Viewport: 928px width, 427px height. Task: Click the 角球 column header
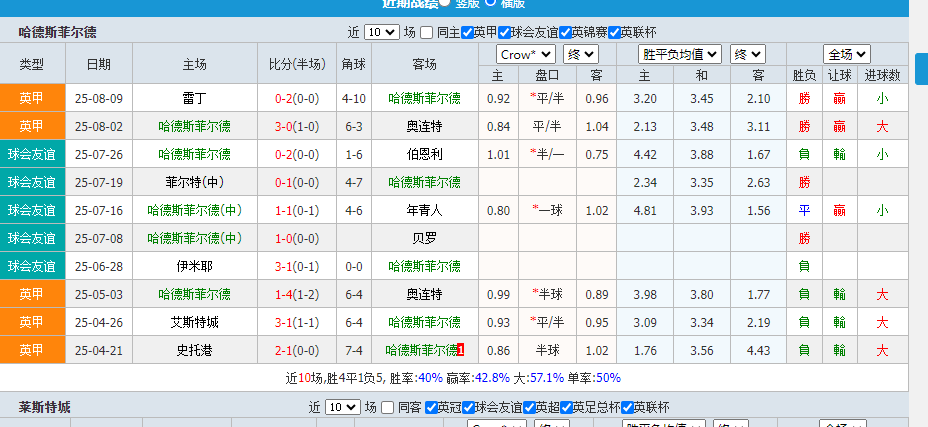click(353, 64)
